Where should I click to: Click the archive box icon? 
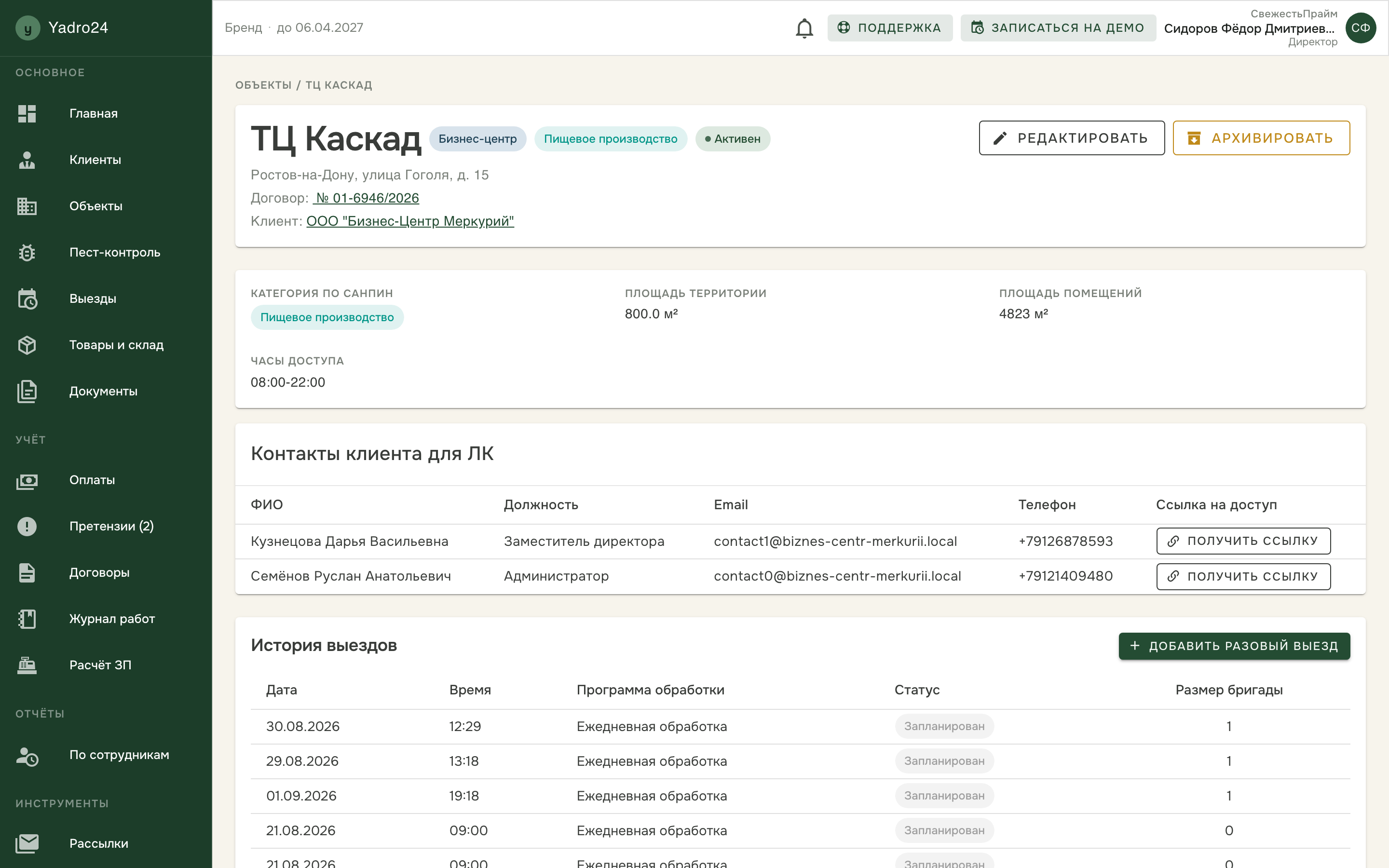coord(1194,138)
